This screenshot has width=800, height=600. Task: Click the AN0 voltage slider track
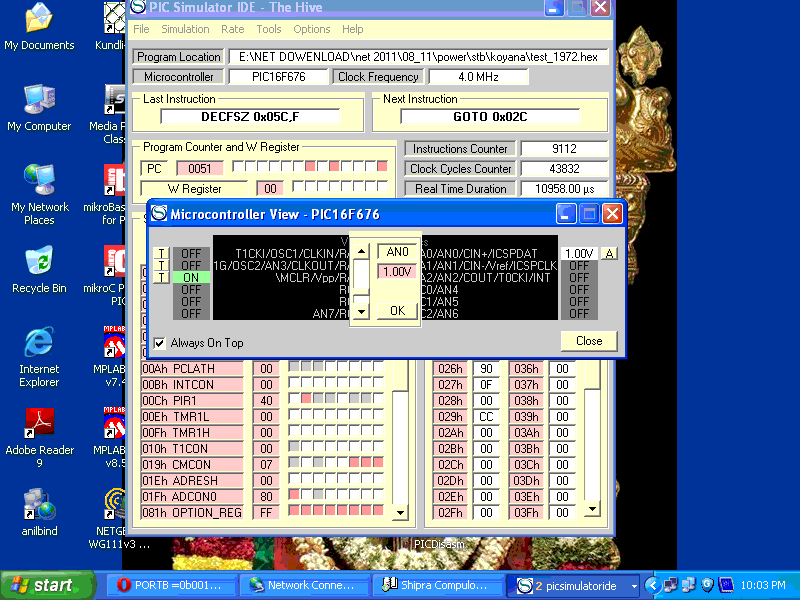[x=361, y=281]
